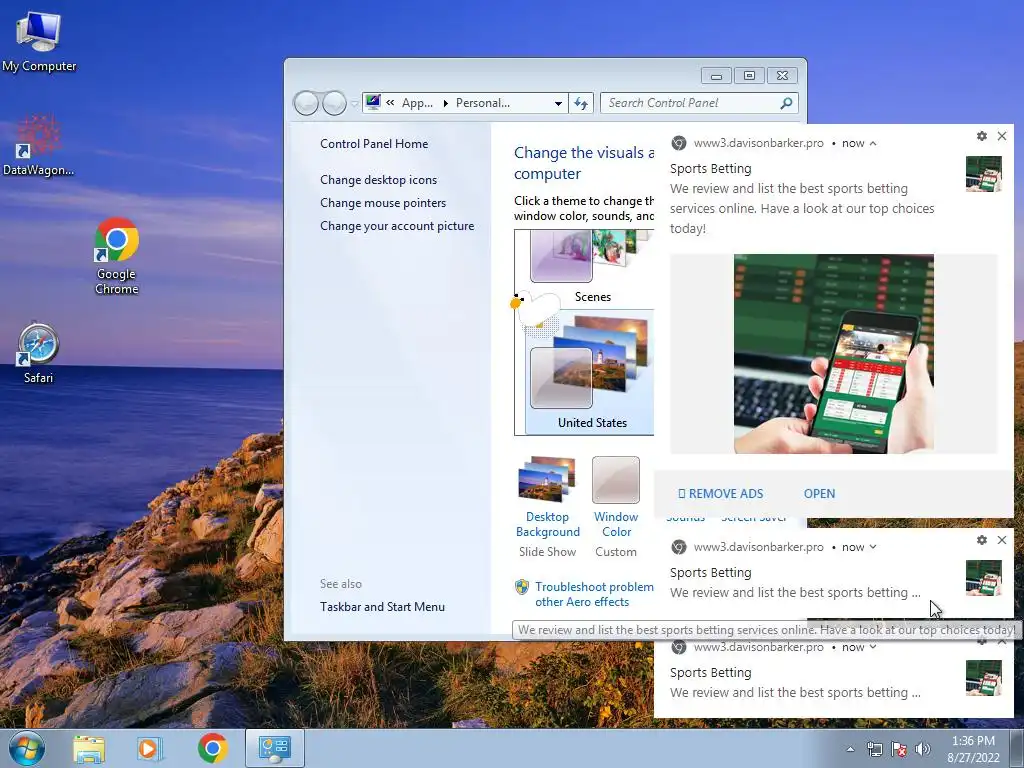Click REMOVE ADS in the notification
1024x768 pixels.
(x=720, y=494)
